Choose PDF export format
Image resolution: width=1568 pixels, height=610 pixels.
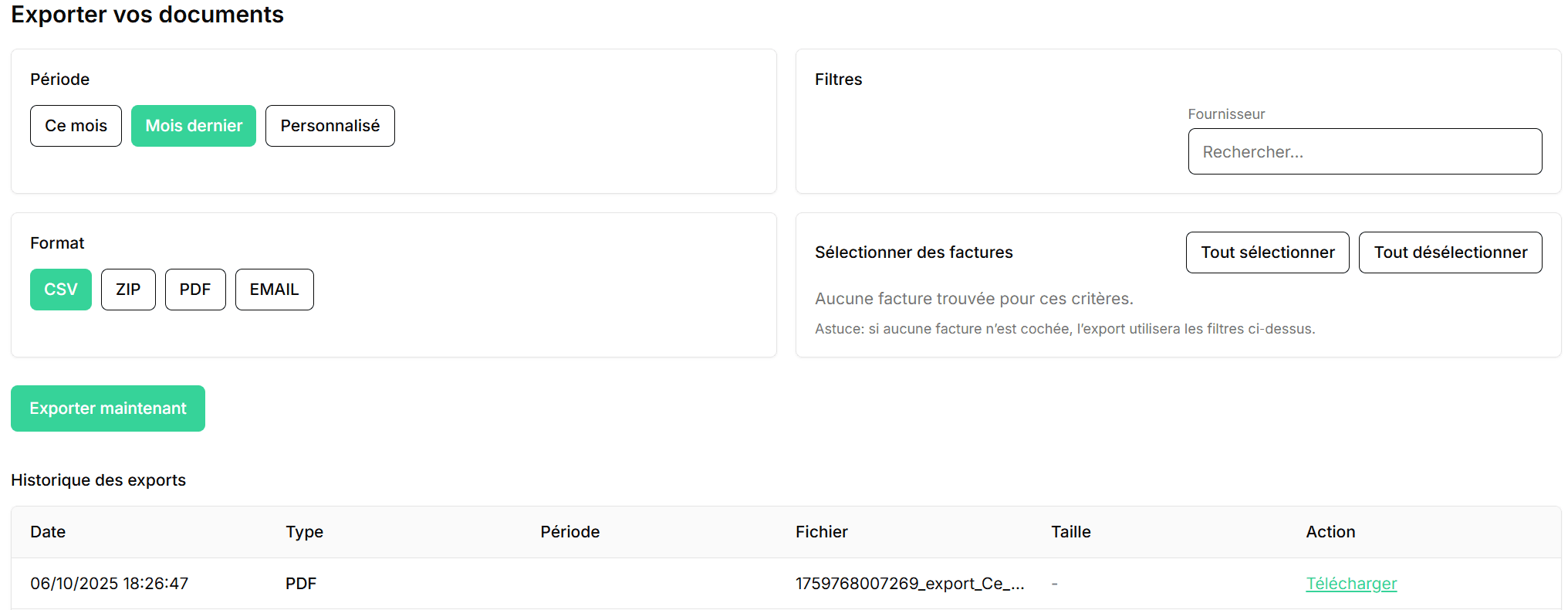tap(195, 290)
